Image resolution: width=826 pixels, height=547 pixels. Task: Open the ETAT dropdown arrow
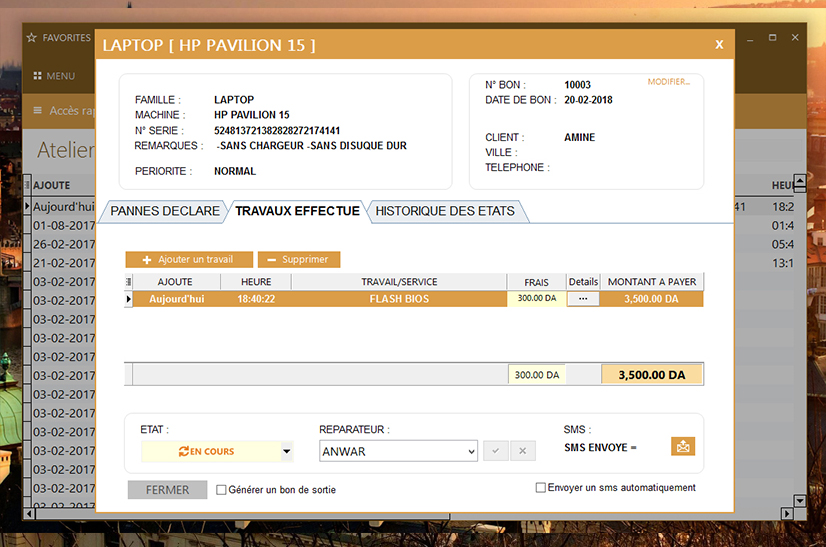pos(287,451)
